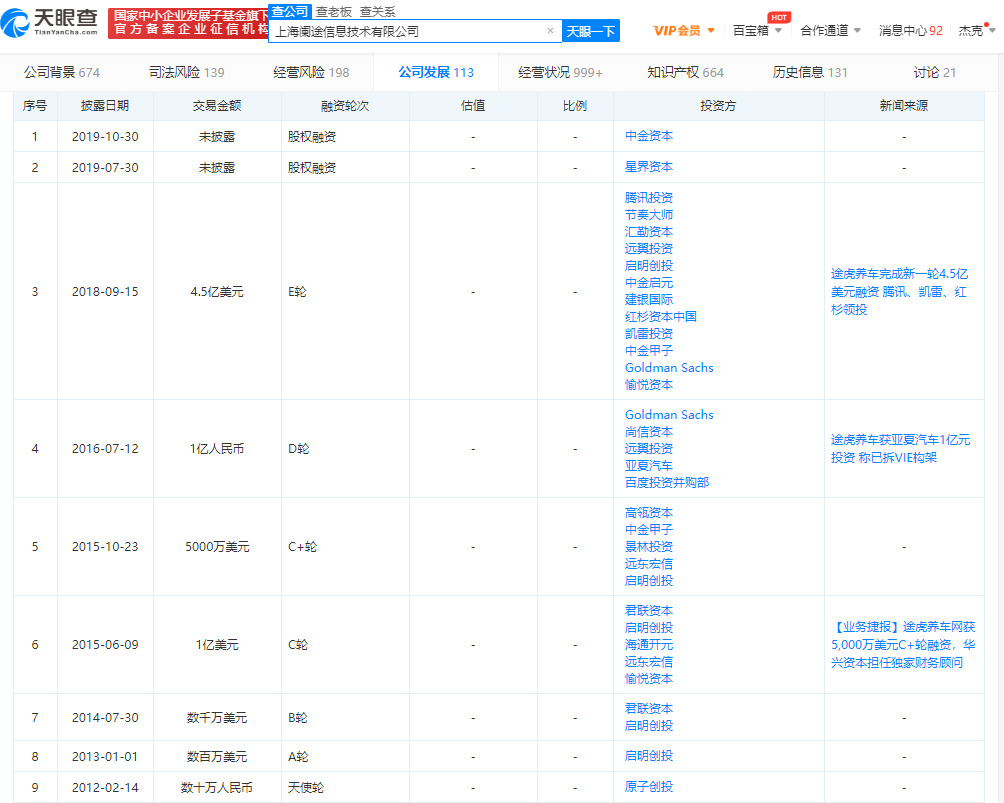The width and height of the screenshot is (1004, 803).
Task: Open investor 中金资本 in row 1
Action: [x=649, y=136]
